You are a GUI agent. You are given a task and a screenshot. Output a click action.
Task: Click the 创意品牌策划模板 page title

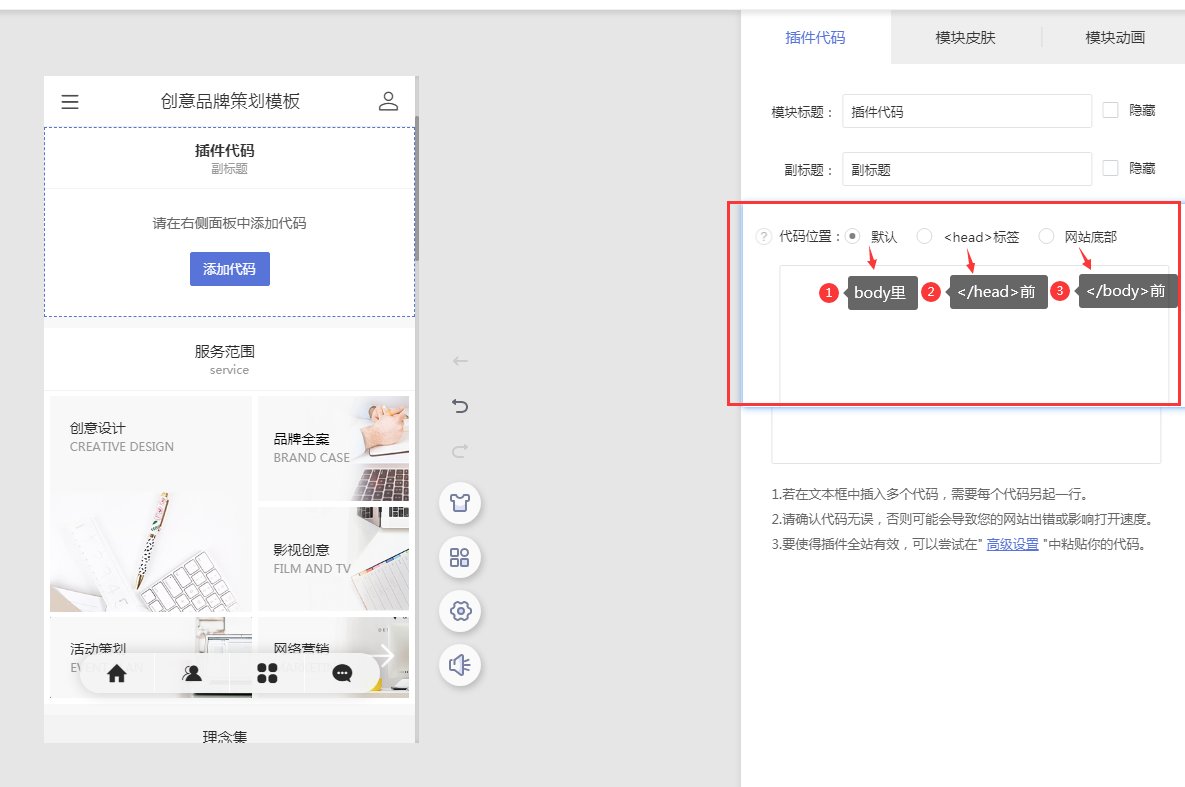[x=231, y=101]
